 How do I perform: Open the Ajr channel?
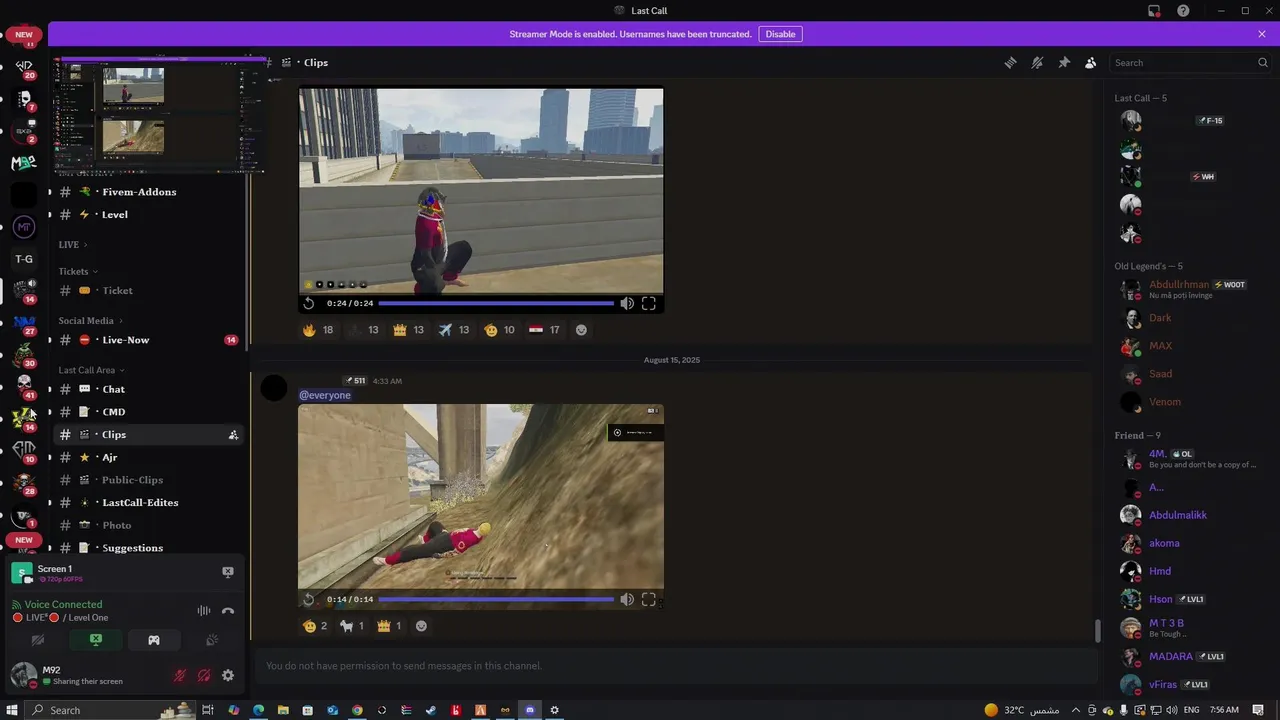pos(147,457)
